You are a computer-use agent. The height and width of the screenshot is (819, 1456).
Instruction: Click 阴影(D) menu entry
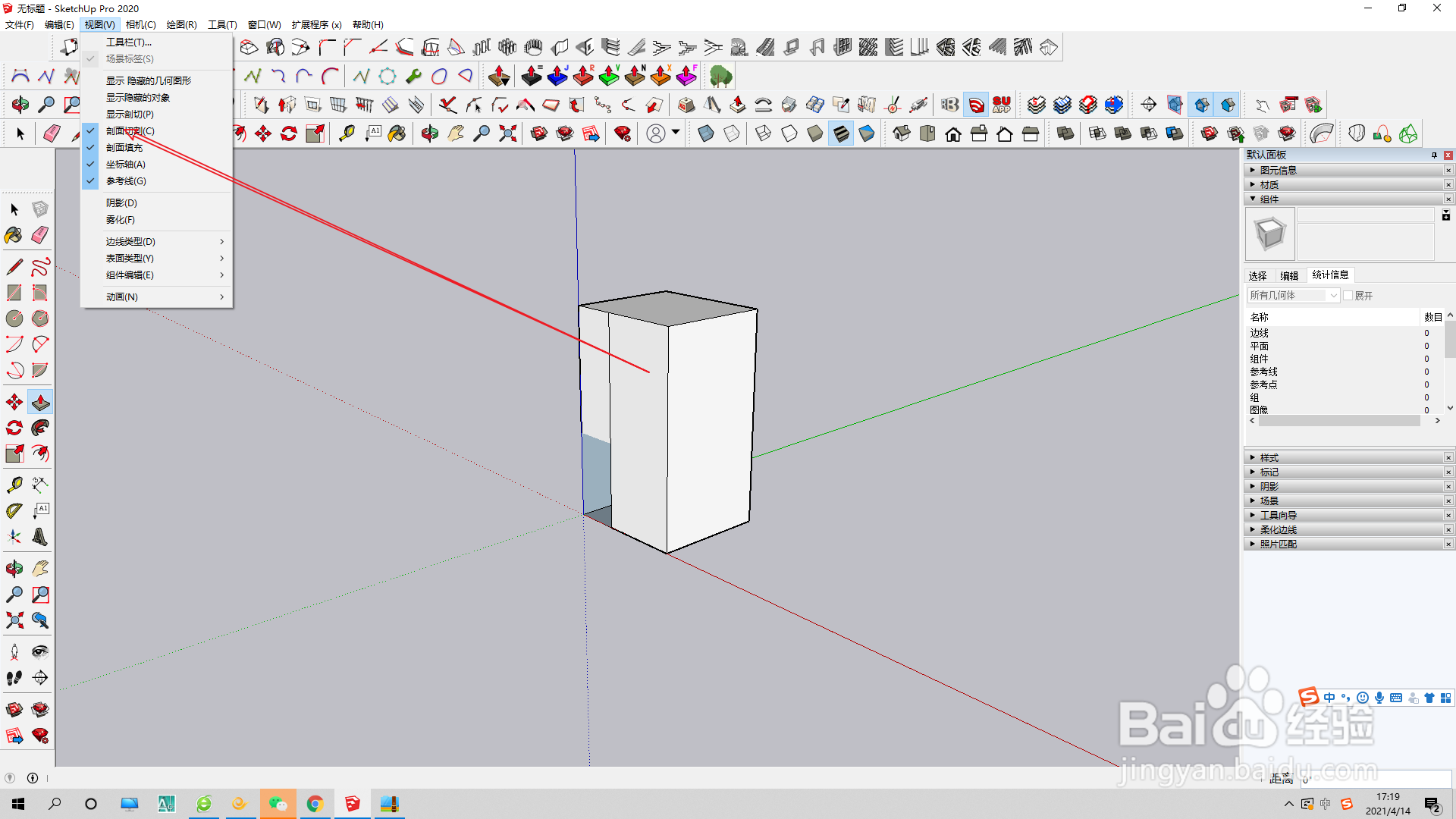(121, 203)
